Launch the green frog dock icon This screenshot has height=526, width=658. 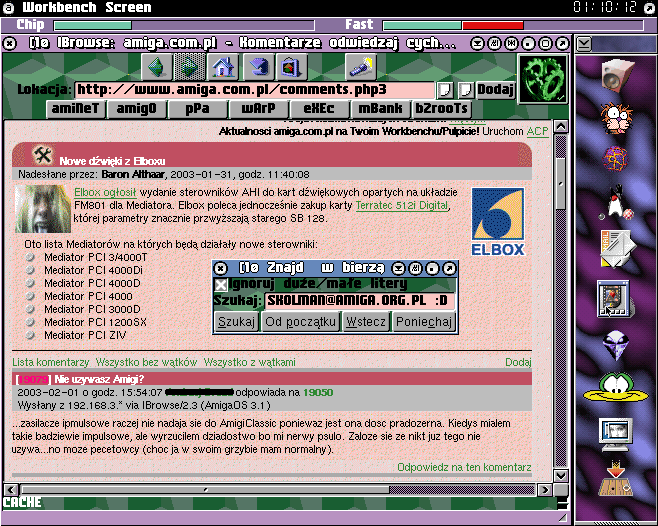point(616,387)
